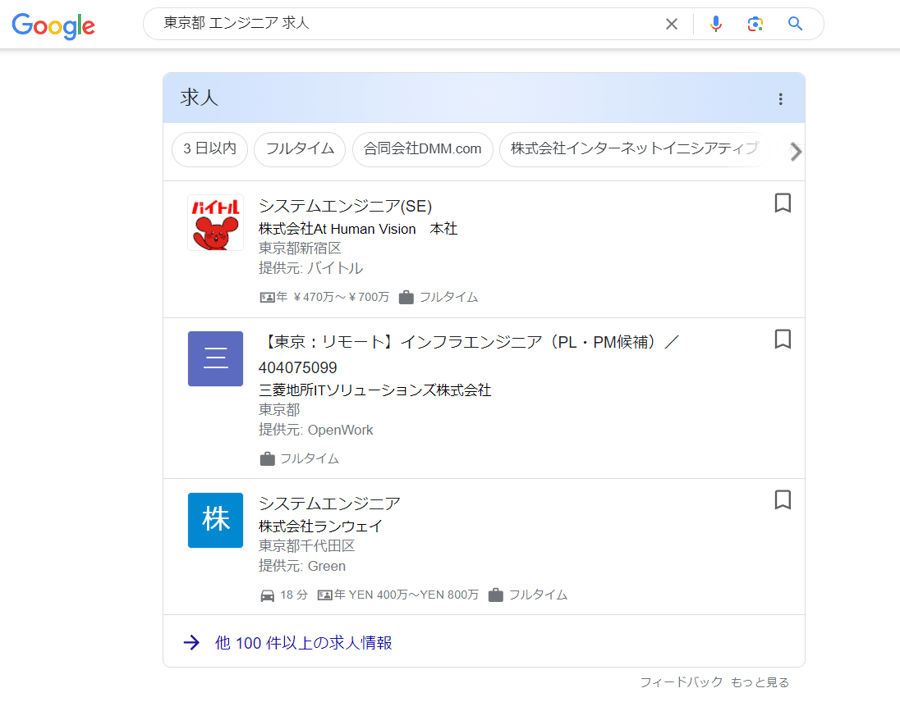Bookmark the インフラエンジニア job listing
Image resolution: width=900 pixels, height=702 pixels.
[x=783, y=339]
